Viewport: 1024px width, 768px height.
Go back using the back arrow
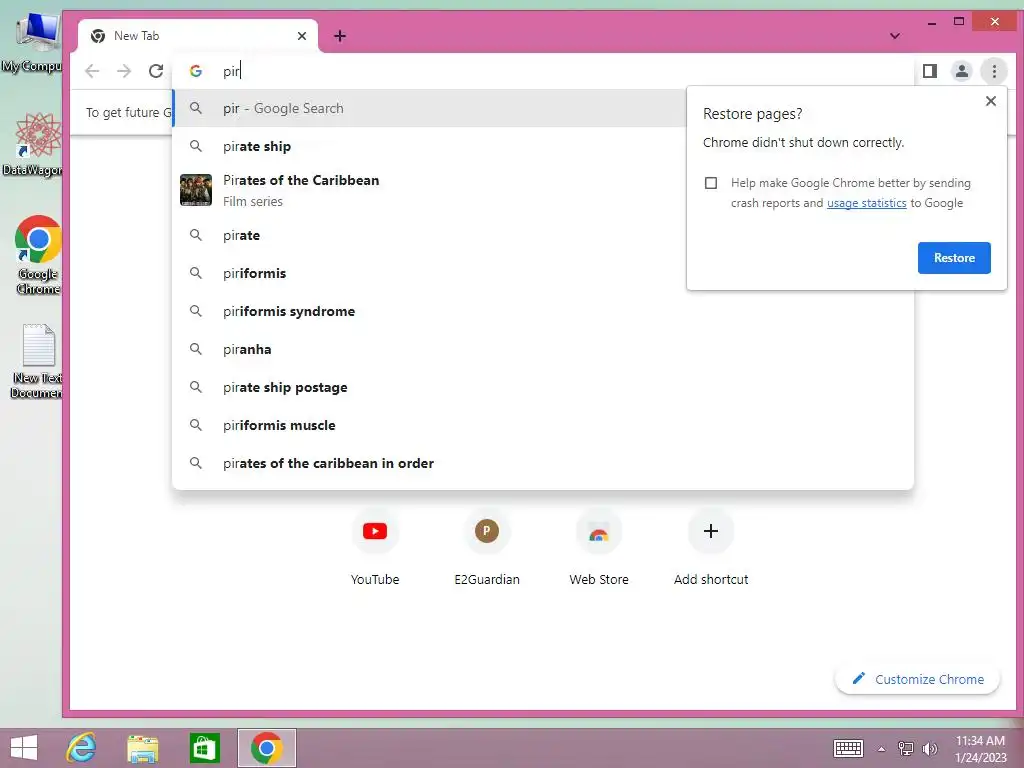point(92,71)
